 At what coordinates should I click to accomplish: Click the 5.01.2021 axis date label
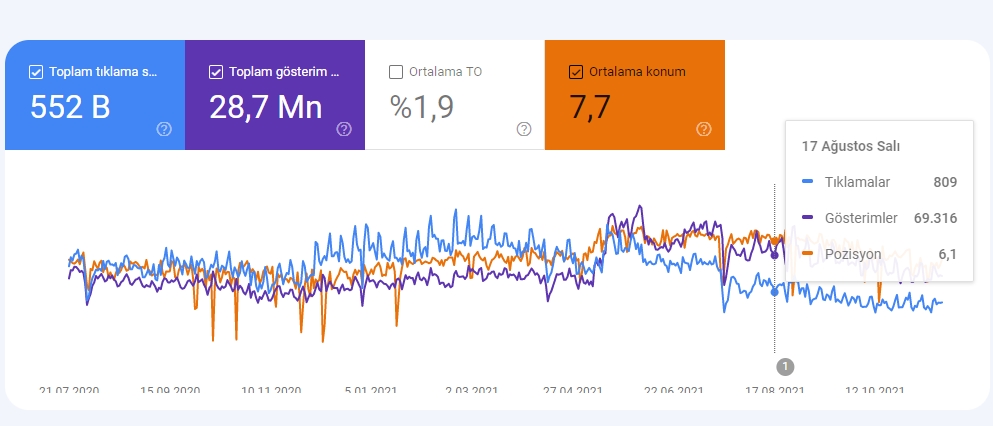click(370, 390)
